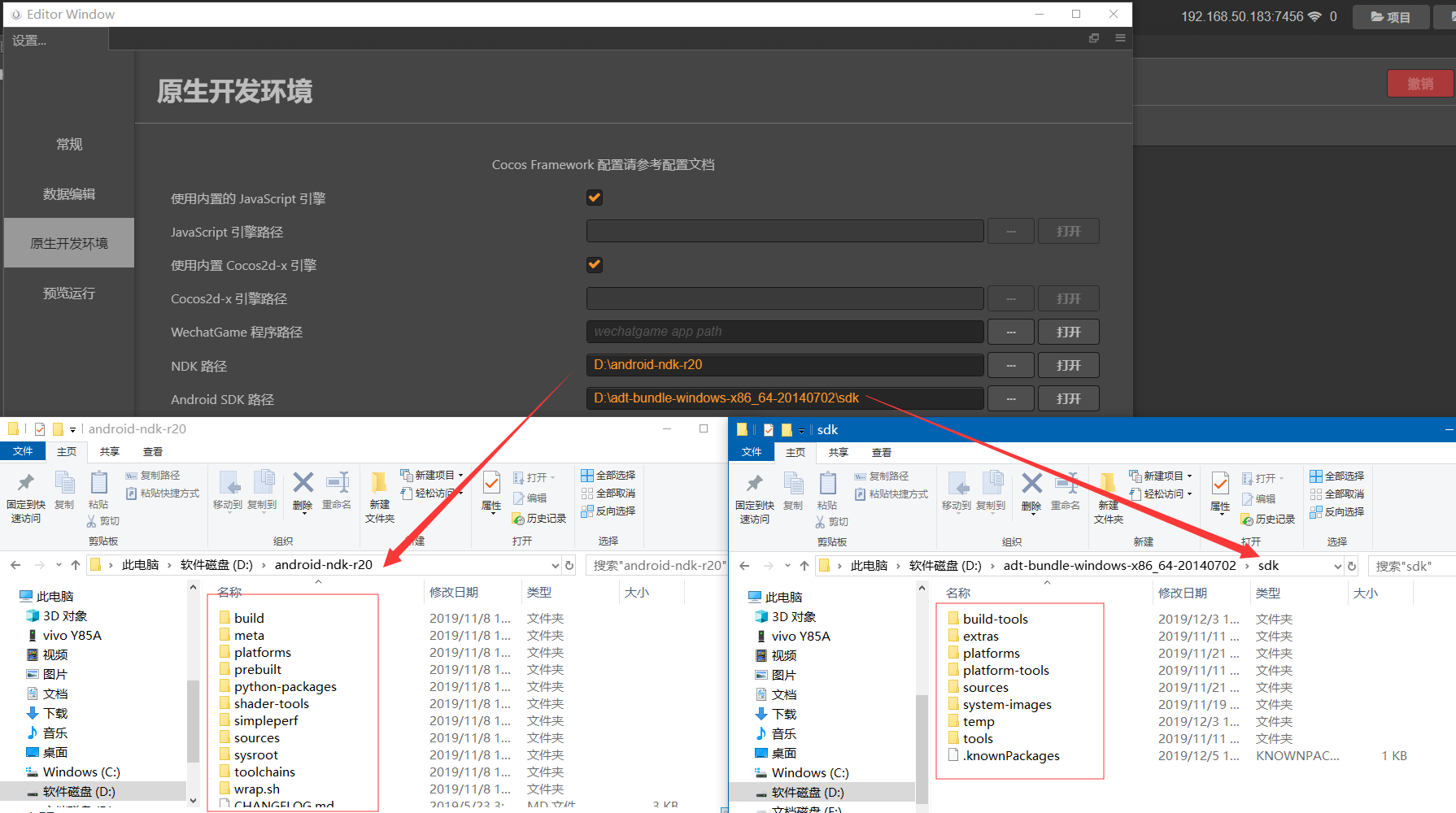The width and height of the screenshot is (1456, 813).
Task: Click Move to (移动到) in sdk window
Action: (x=957, y=492)
